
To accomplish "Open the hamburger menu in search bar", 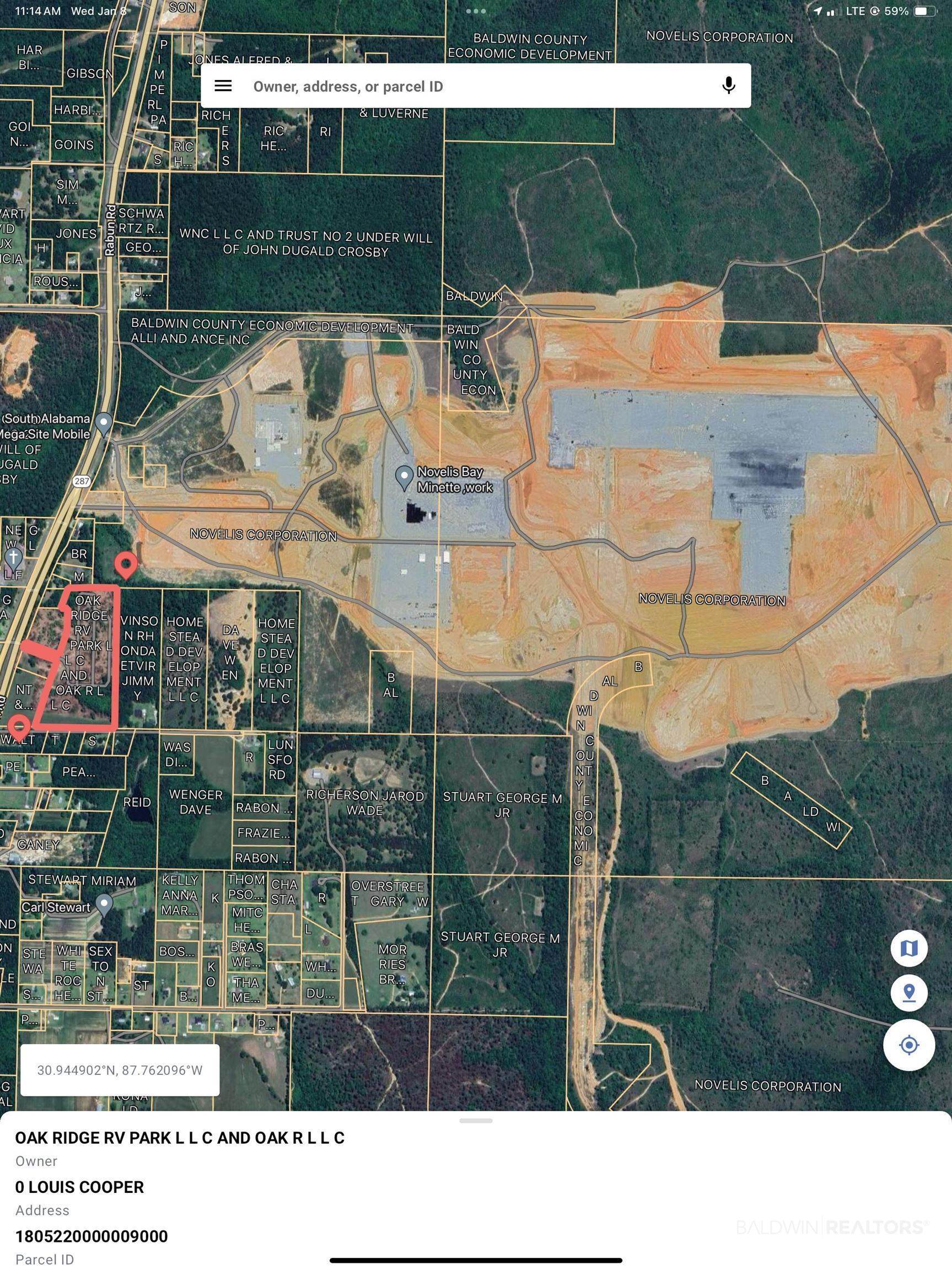I will pos(223,86).
